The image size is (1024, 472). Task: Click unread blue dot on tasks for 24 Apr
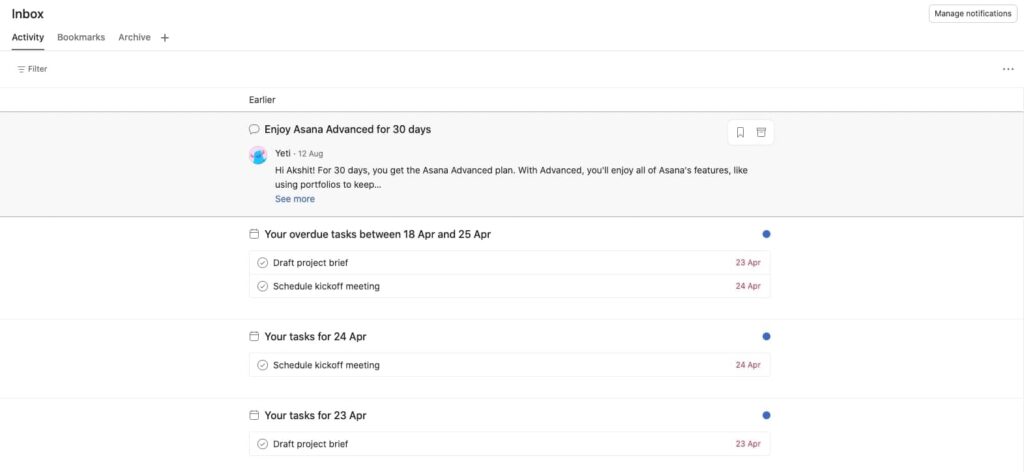[x=766, y=336]
